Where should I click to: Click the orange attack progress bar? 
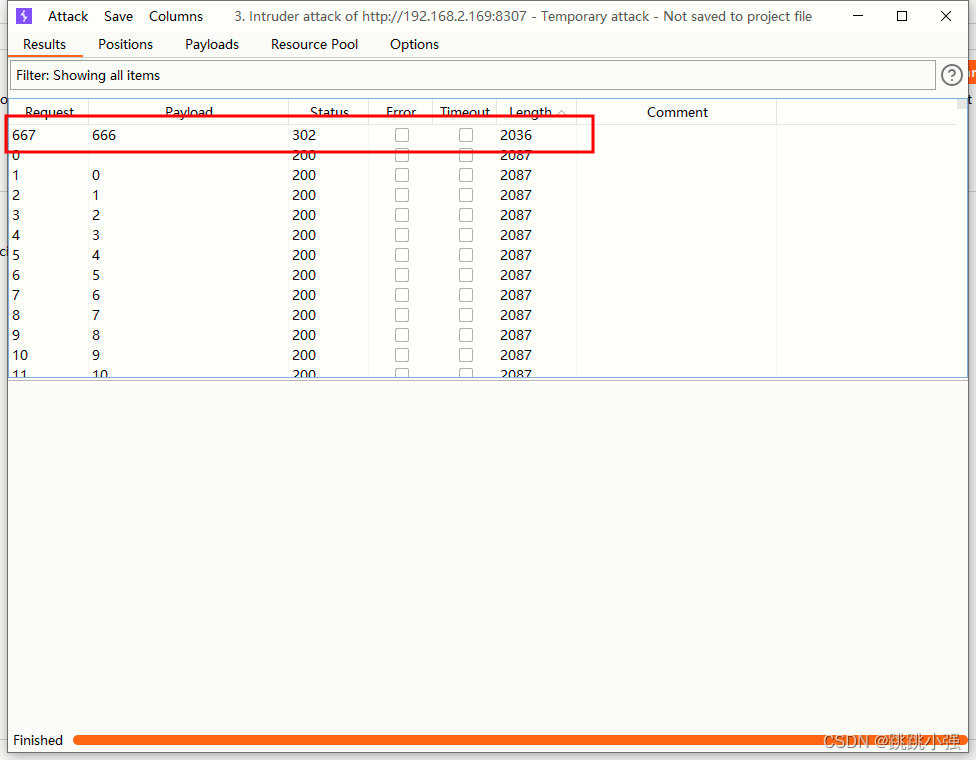[520, 740]
